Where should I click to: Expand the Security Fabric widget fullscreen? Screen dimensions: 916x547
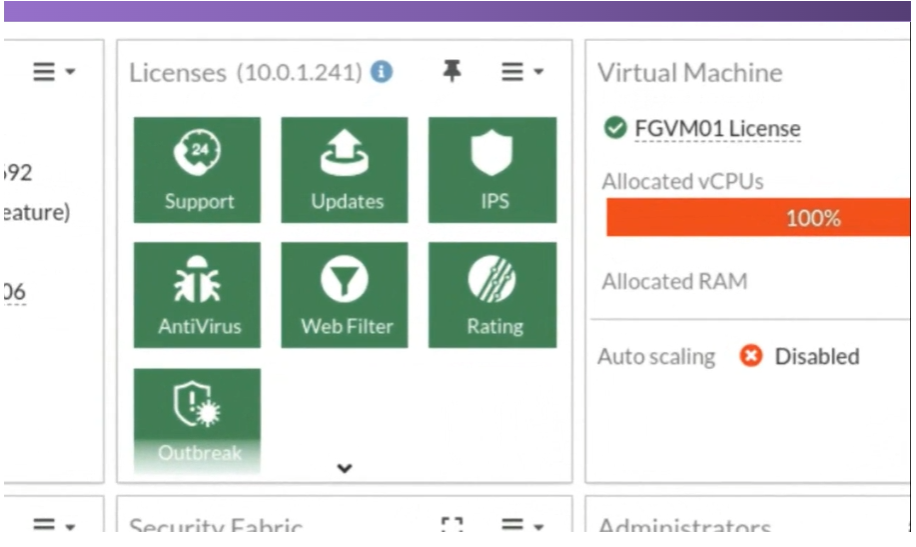[x=452, y=524]
